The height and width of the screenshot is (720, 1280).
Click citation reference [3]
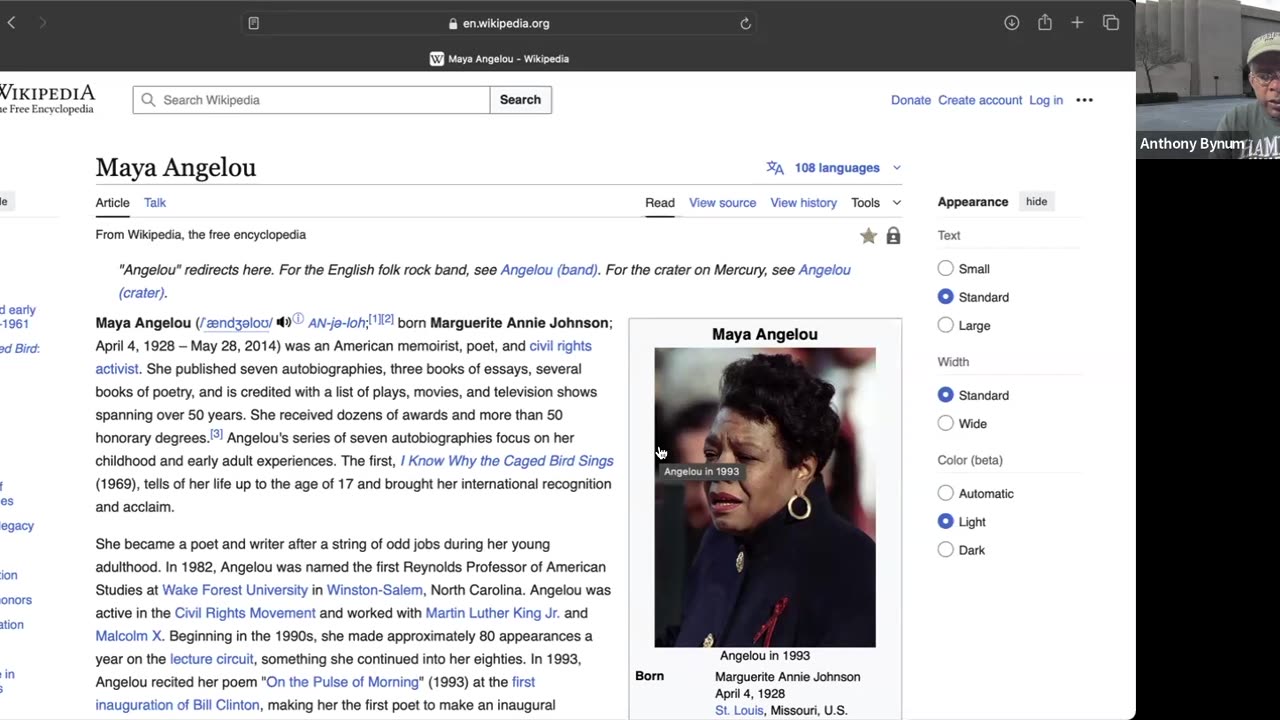(216, 434)
